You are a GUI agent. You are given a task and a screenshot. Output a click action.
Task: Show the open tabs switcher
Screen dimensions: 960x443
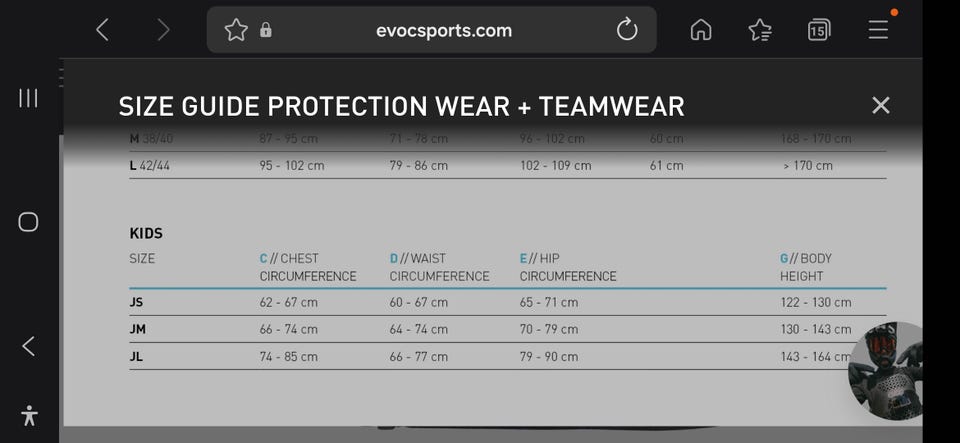coord(819,30)
